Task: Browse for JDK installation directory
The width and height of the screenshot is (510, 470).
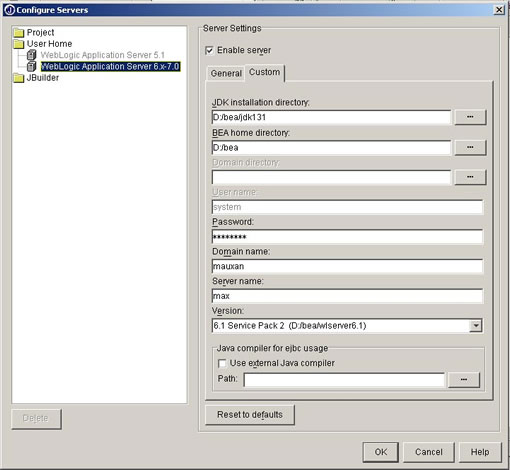Action: point(470,117)
